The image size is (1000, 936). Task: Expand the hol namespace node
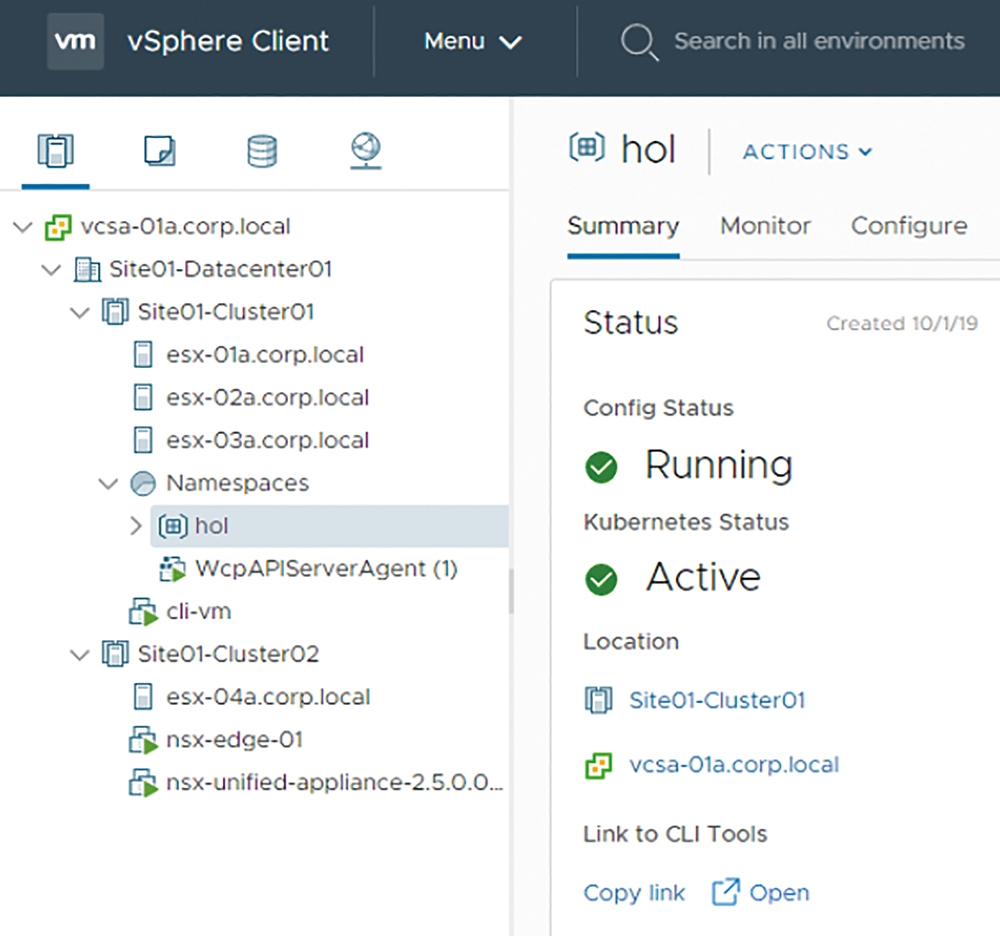(136, 526)
